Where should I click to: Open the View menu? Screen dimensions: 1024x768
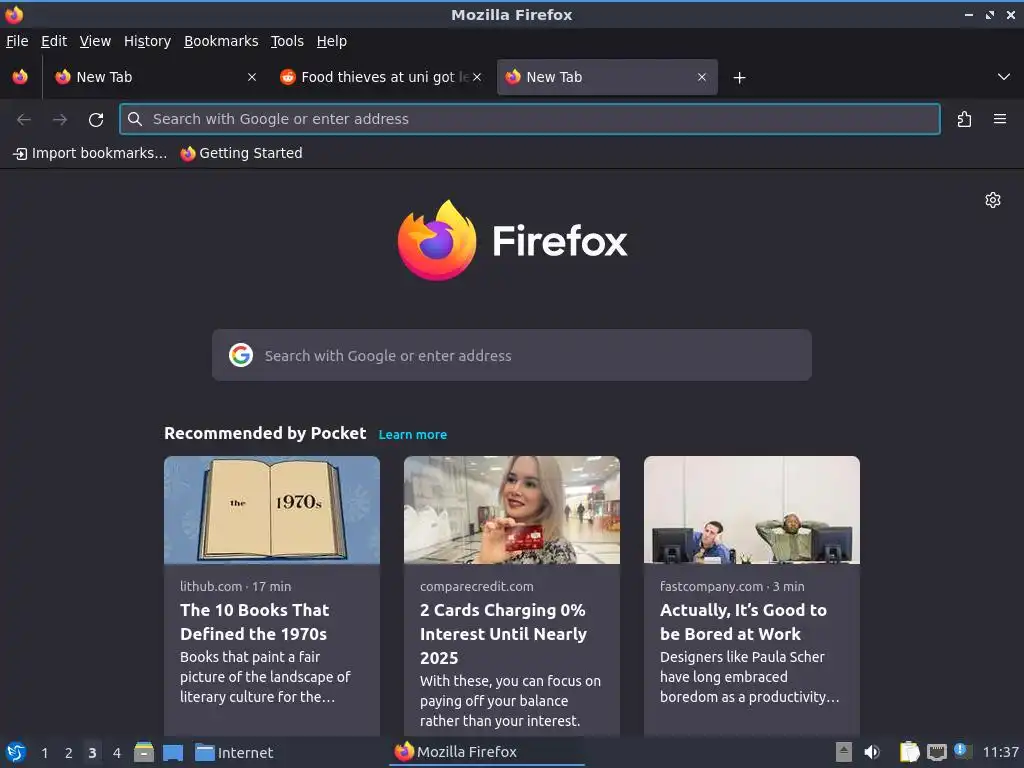[x=95, y=41]
